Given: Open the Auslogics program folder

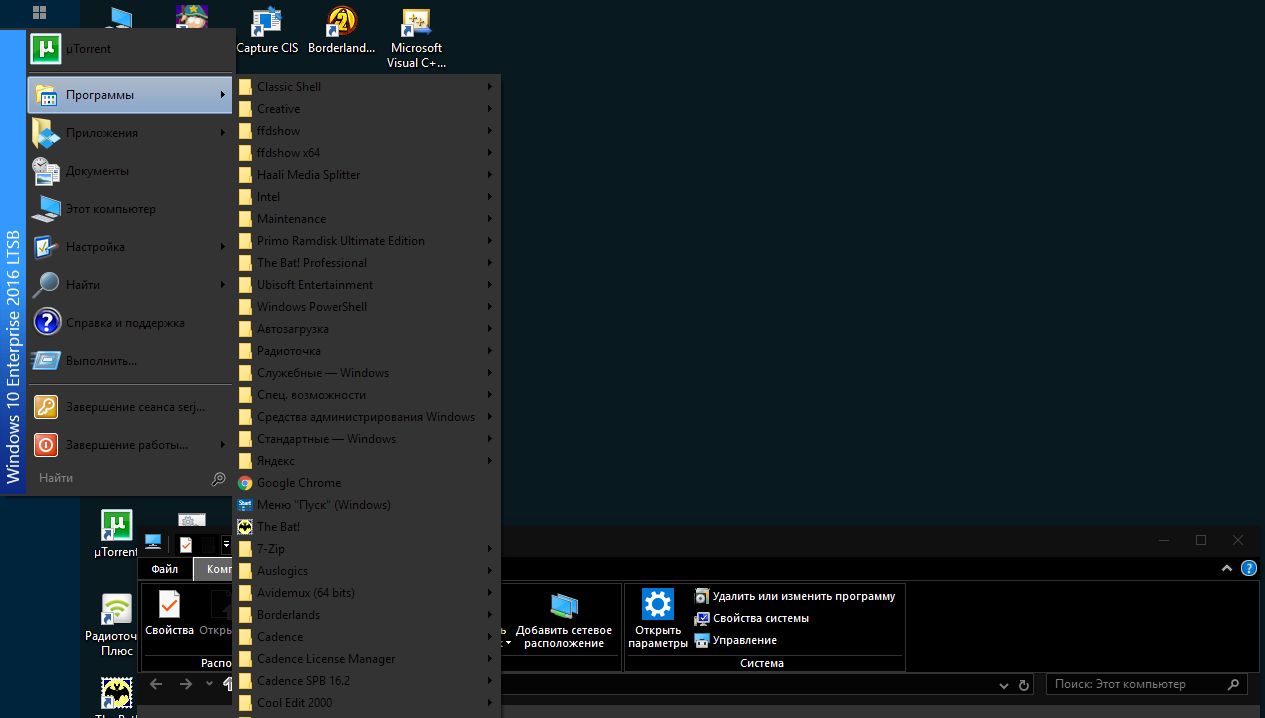Looking at the screenshot, I should (366, 571).
